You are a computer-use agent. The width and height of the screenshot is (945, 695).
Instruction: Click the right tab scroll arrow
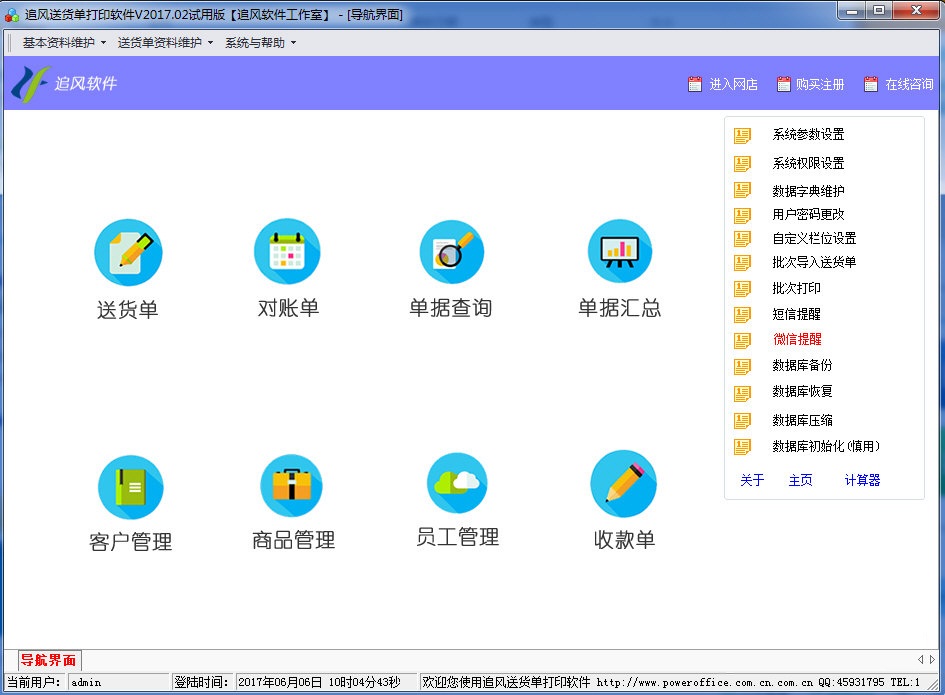coord(932,660)
